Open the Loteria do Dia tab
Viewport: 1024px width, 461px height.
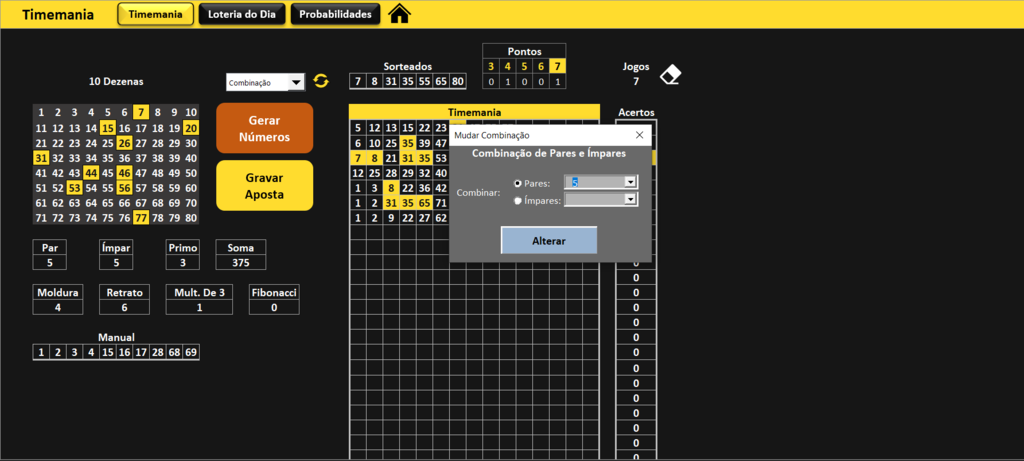pyautogui.click(x=242, y=14)
